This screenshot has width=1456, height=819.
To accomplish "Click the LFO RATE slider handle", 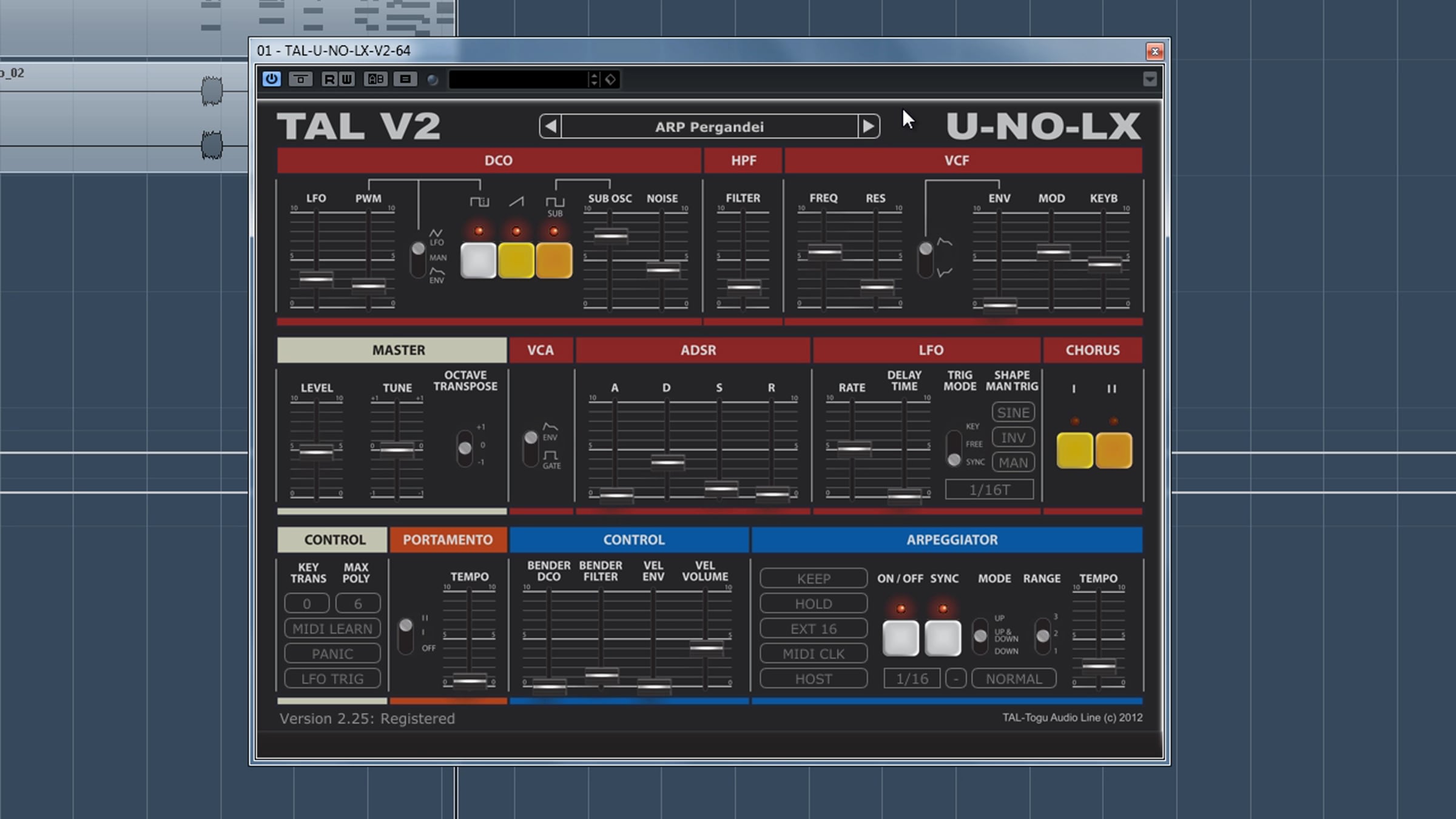I will (x=854, y=448).
